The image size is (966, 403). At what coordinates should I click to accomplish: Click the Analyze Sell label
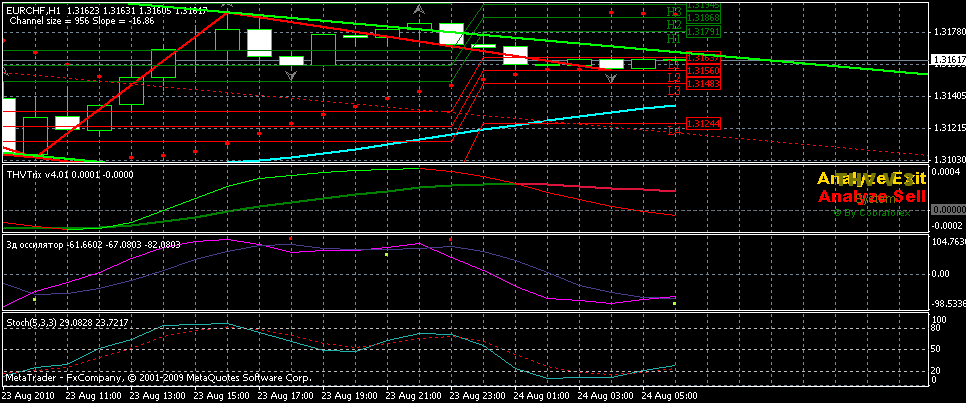(x=872, y=198)
